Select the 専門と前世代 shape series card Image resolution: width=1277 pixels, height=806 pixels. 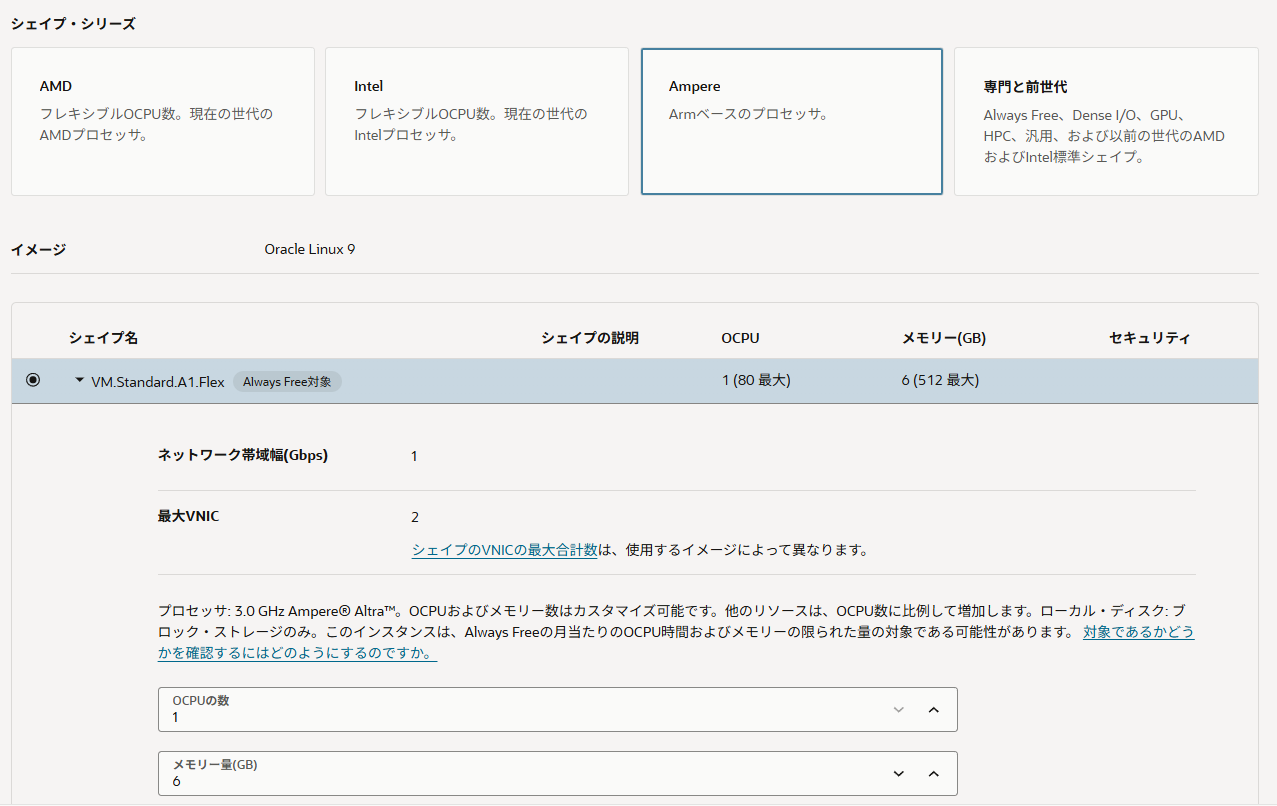click(x=1106, y=121)
